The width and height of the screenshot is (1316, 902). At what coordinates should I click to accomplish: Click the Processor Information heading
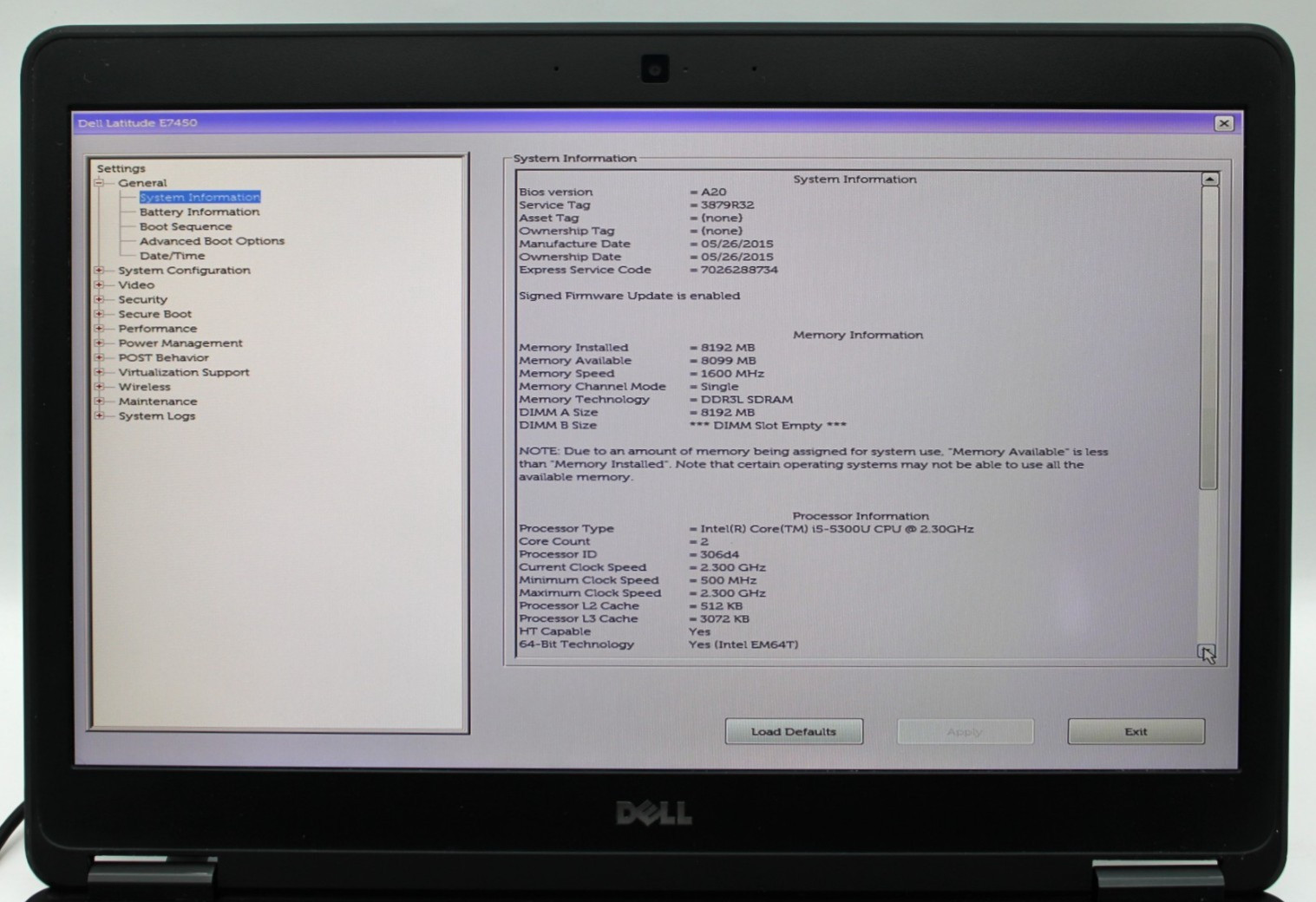coord(861,516)
